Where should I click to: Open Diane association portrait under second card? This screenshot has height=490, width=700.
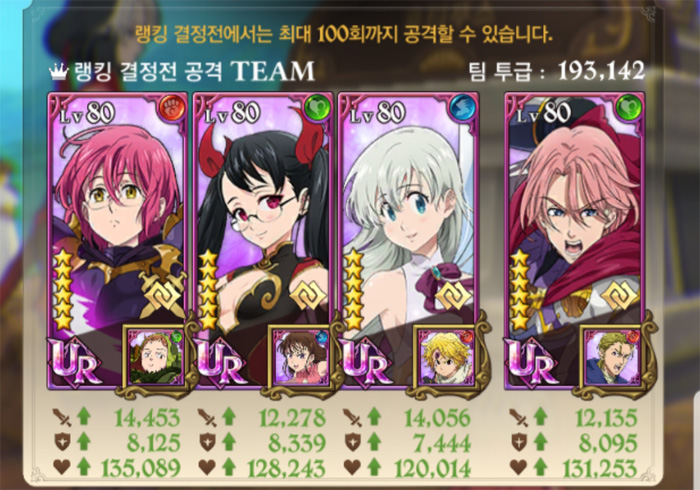point(300,357)
